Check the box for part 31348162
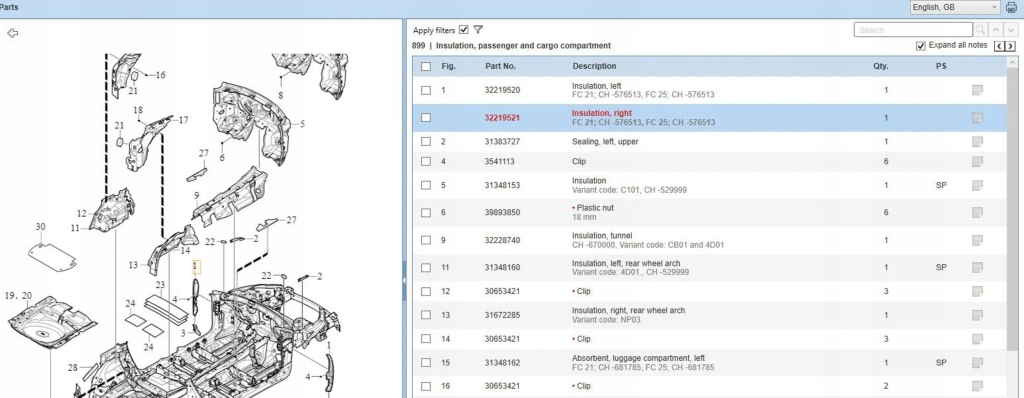This screenshot has height=398, width=1024. [x=426, y=363]
